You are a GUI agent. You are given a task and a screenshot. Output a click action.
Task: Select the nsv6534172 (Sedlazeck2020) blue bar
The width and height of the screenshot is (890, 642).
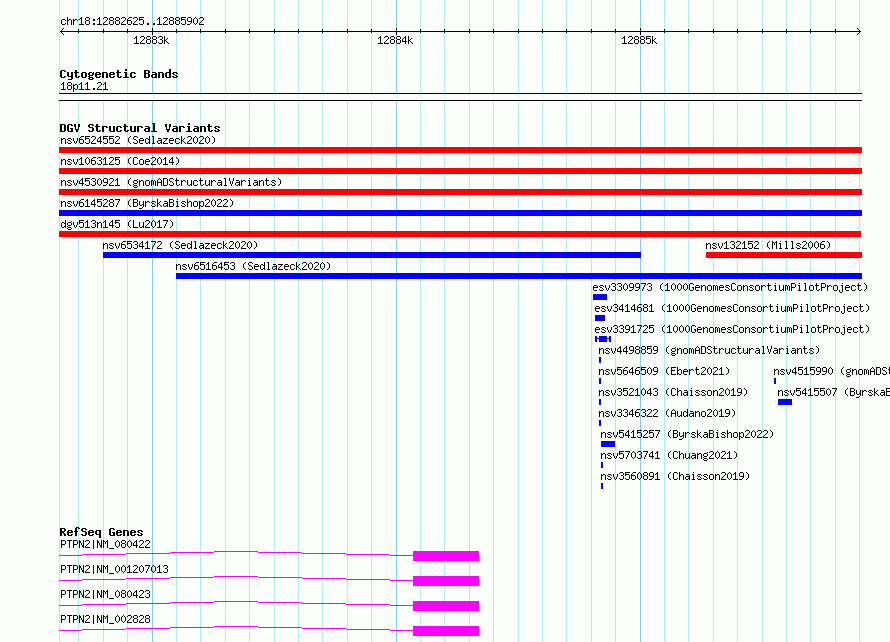[372, 255]
